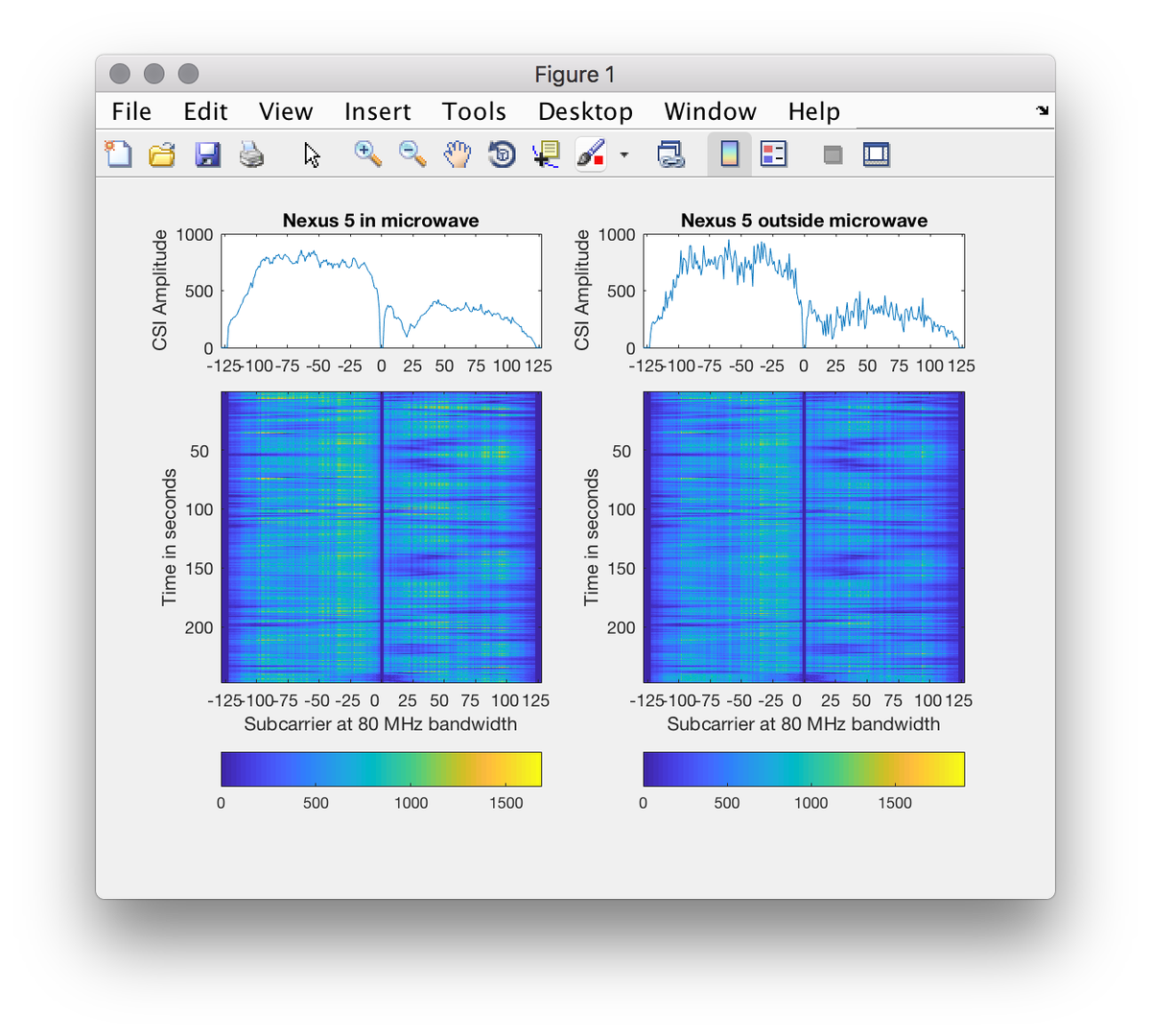
Task: Open the View menu
Action: pyautogui.click(x=286, y=111)
